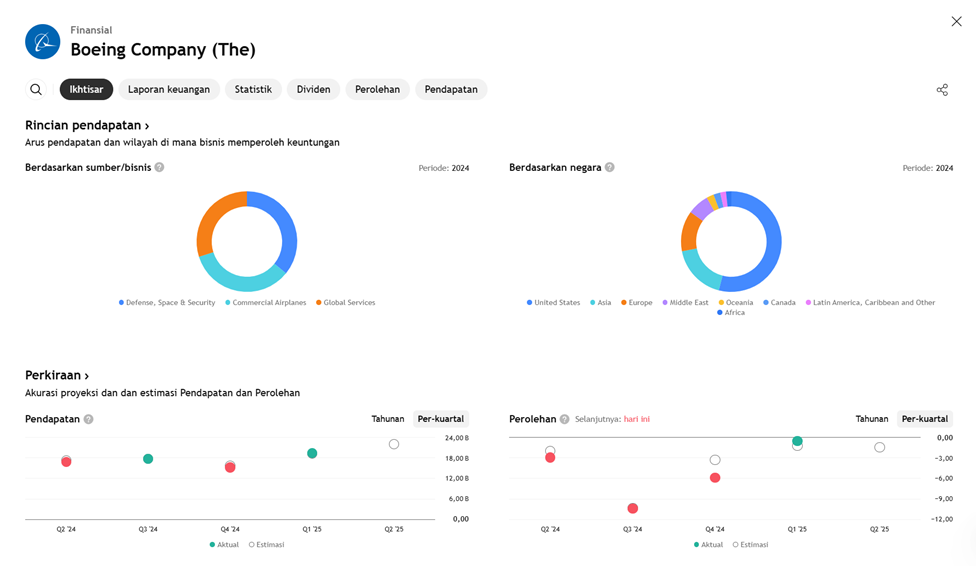Click Middle East legend entry

coord(685,303)
